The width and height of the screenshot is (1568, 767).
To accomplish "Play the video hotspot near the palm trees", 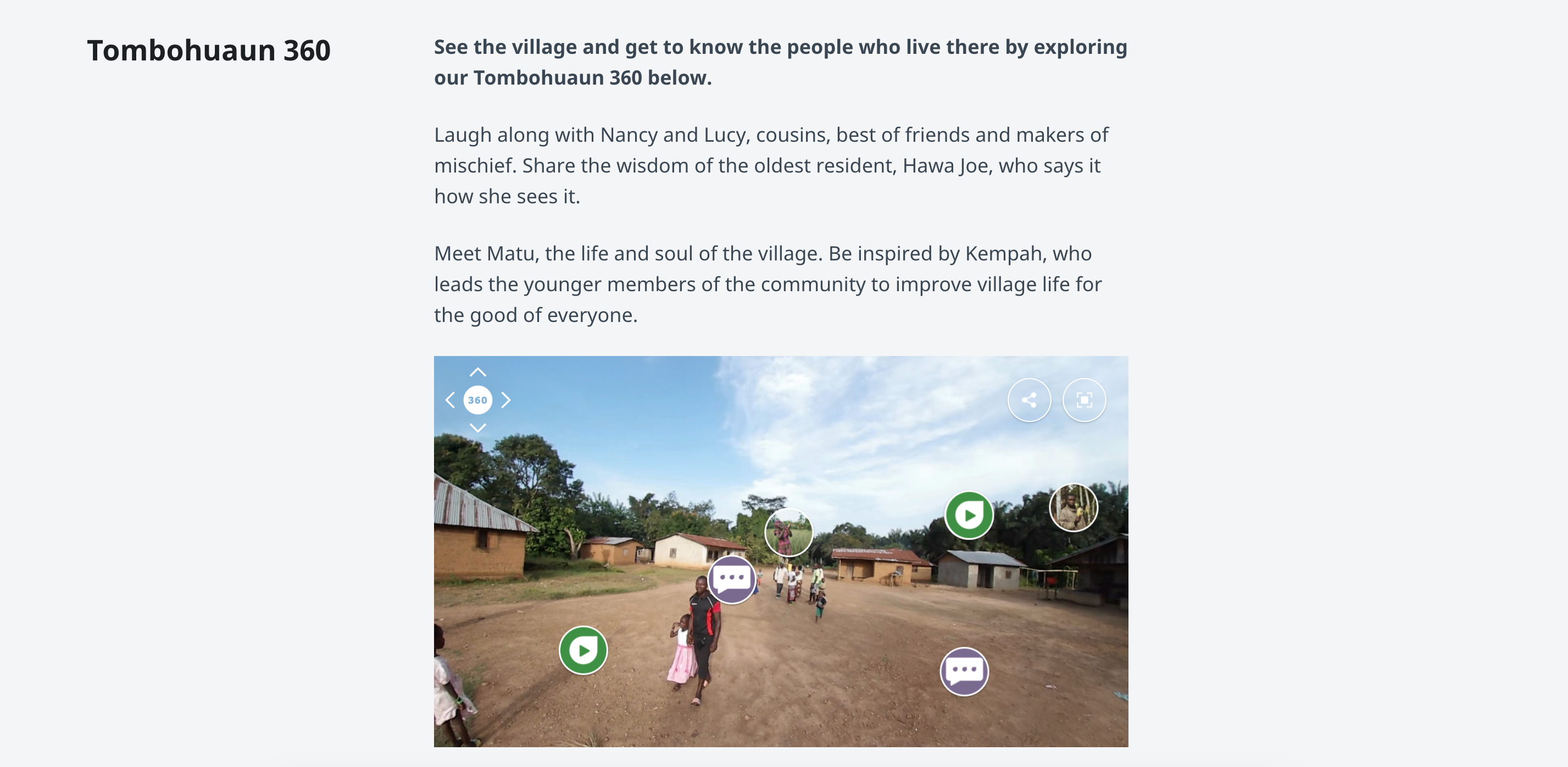I will click(x=969, y=515).
